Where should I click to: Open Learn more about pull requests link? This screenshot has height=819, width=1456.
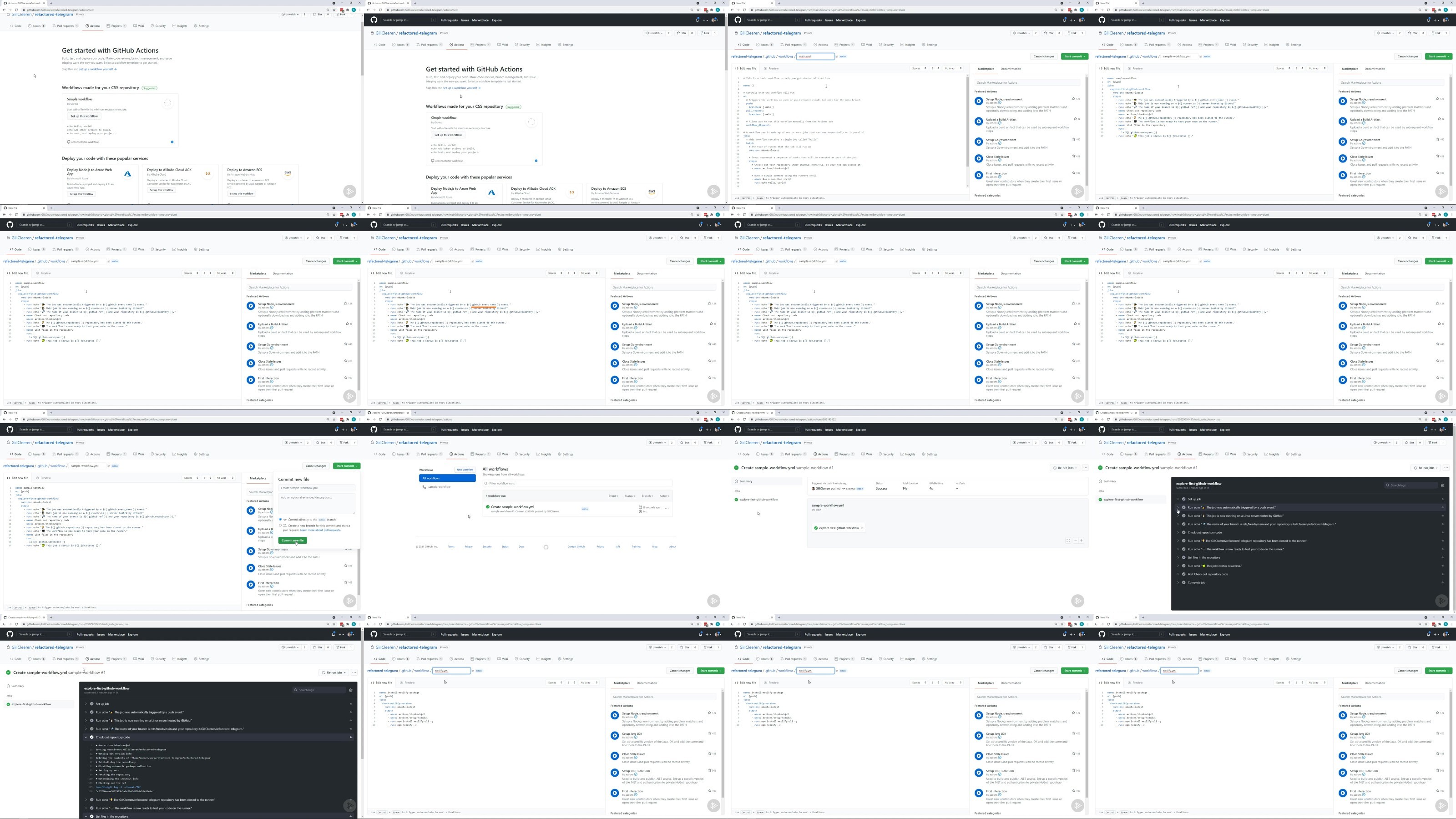[320, 530]
